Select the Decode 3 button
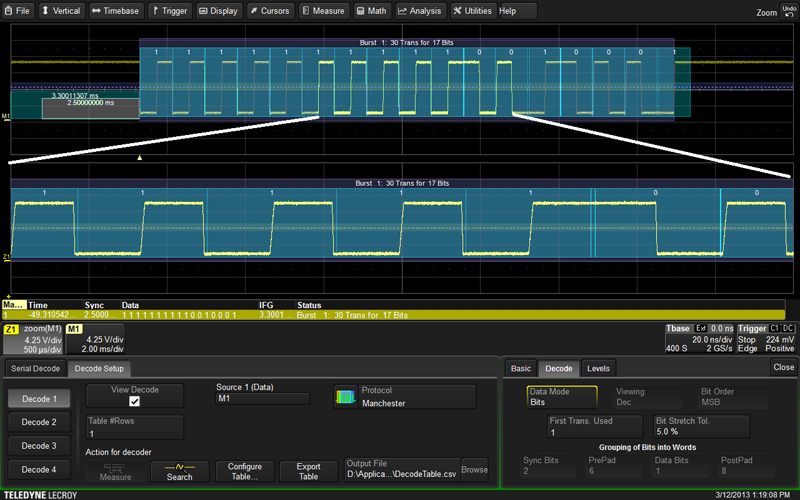 [38, 445]
